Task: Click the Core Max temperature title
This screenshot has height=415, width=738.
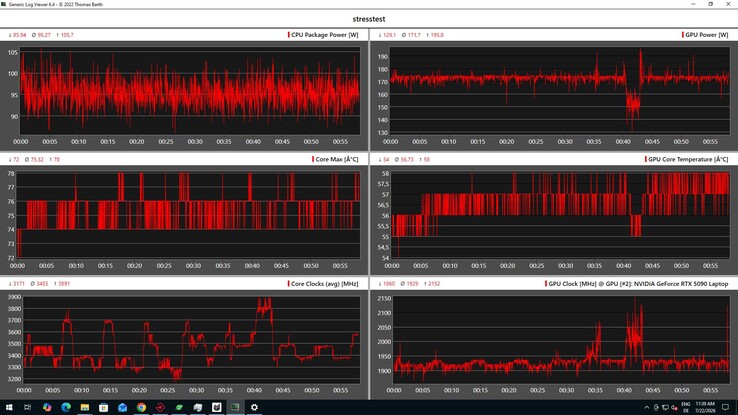Action: [337, 160]
